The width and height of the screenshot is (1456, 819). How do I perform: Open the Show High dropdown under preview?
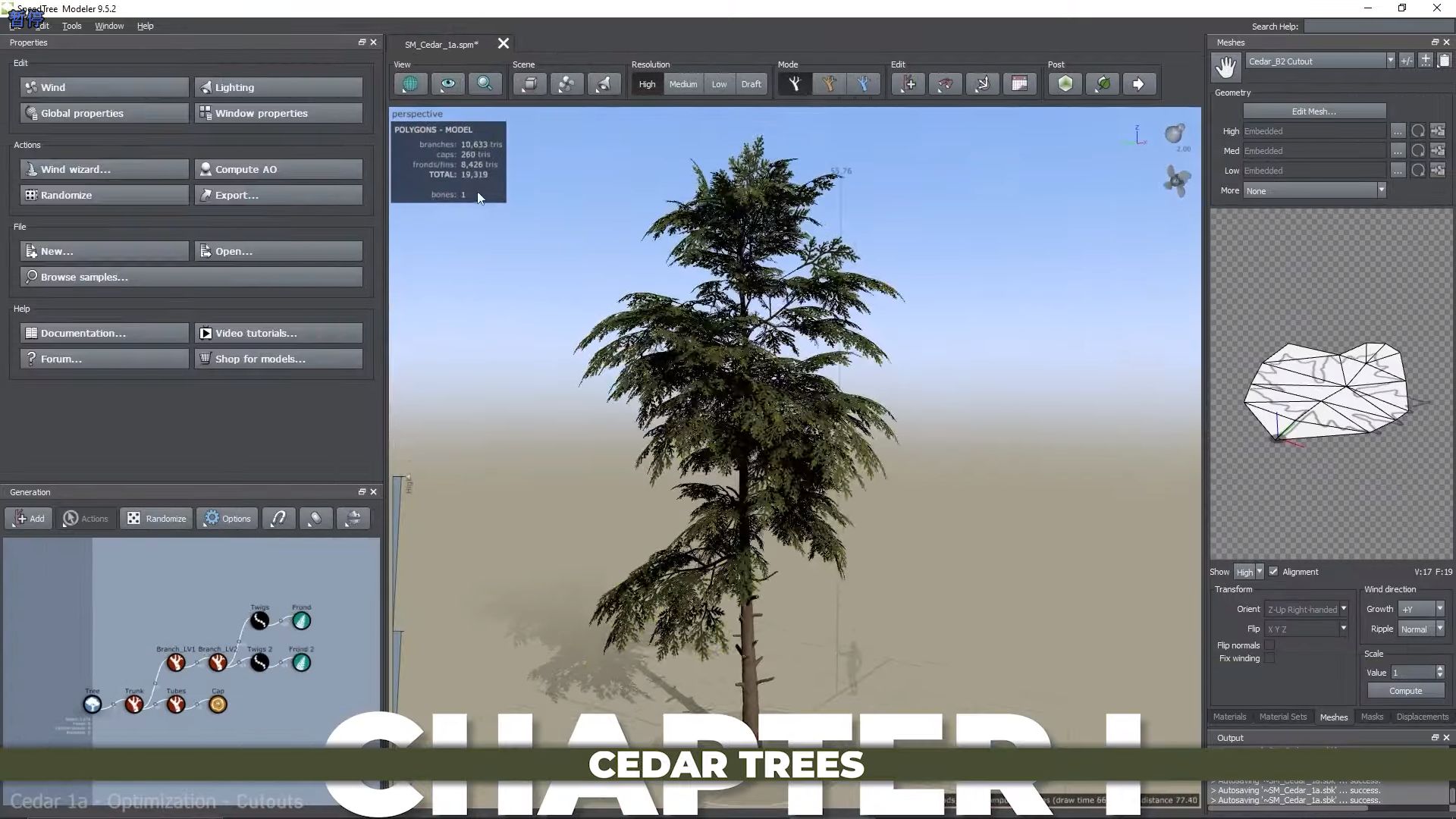click(1248, 572)
